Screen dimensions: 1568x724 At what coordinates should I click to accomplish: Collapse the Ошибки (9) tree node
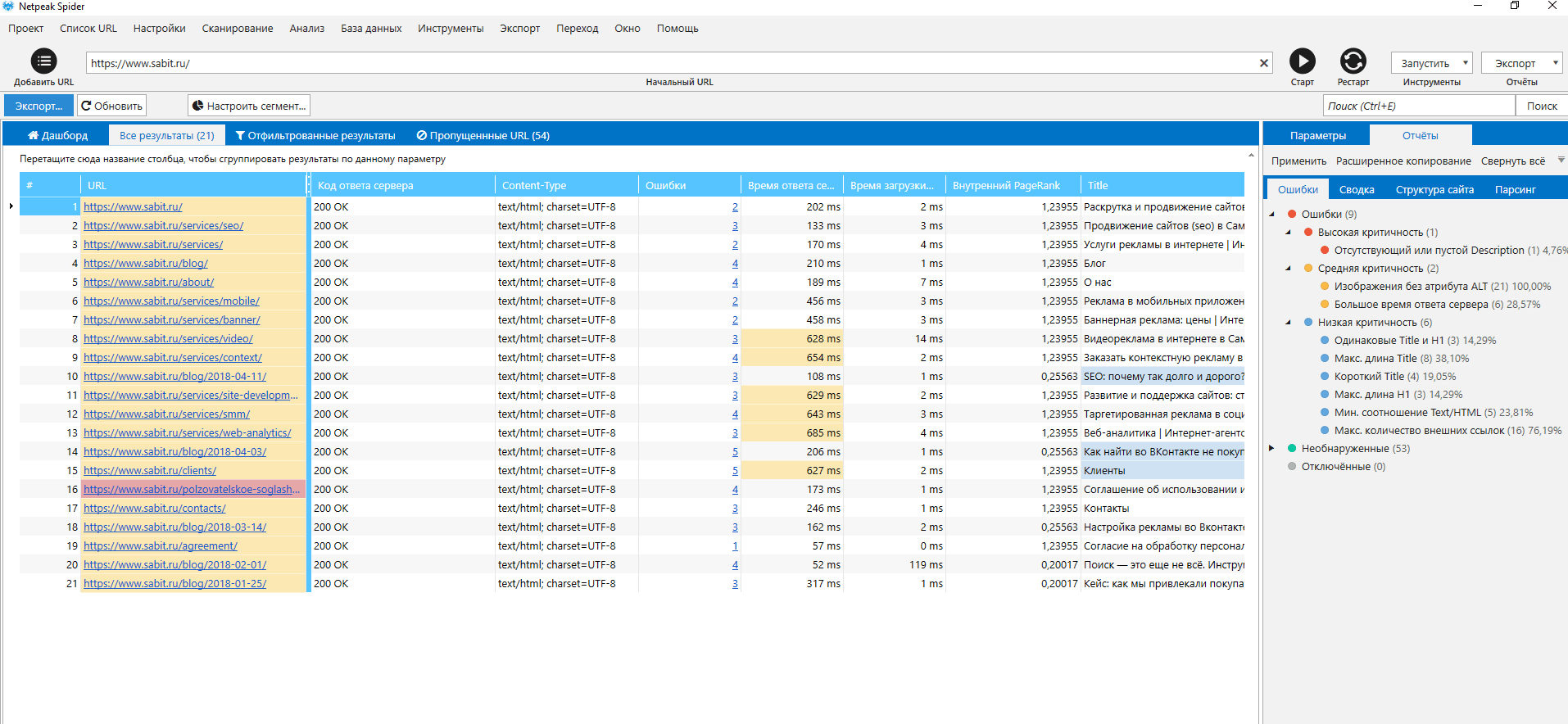(1272, 215)
